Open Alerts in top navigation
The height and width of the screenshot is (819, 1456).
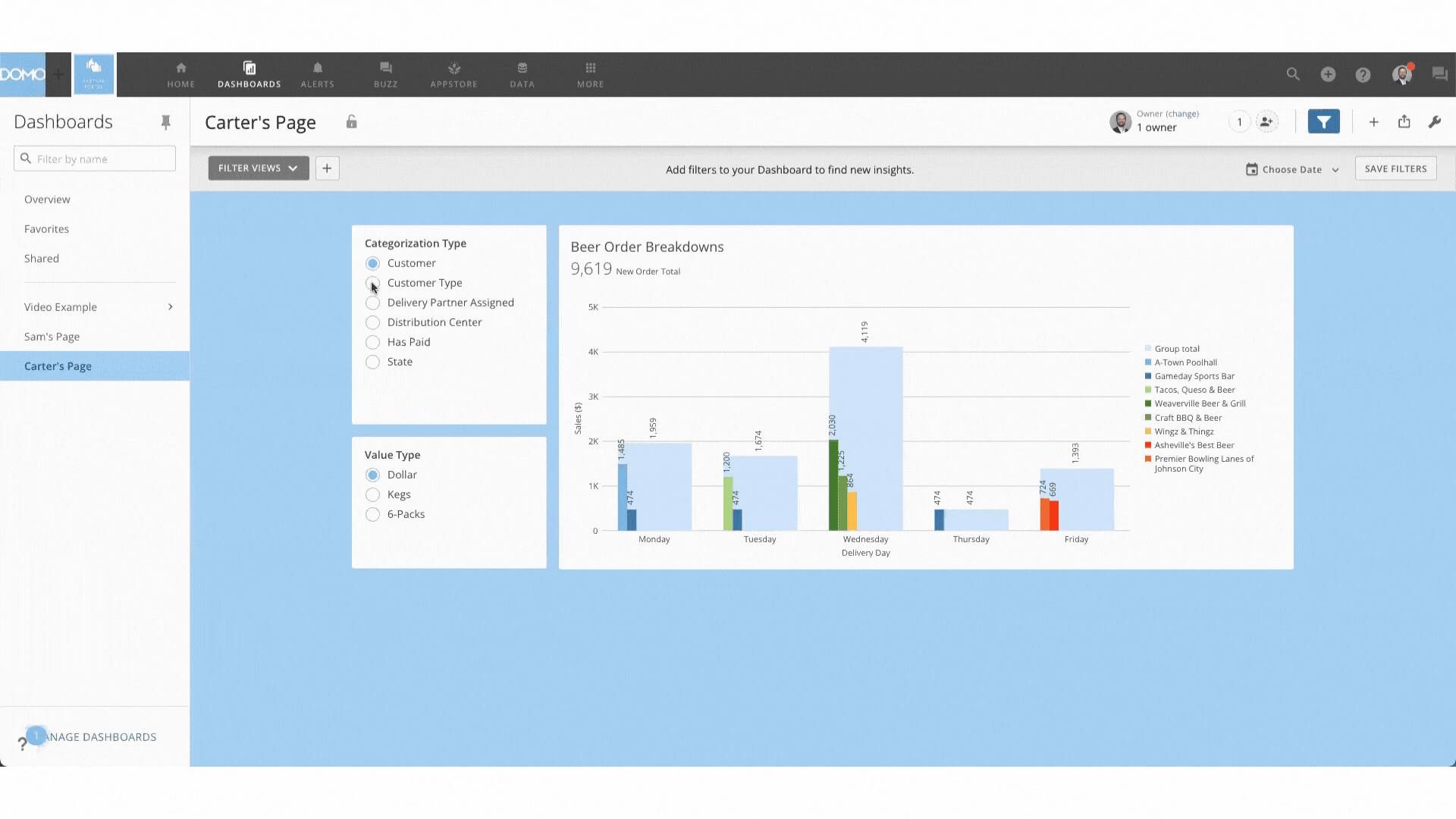(318, 74)
